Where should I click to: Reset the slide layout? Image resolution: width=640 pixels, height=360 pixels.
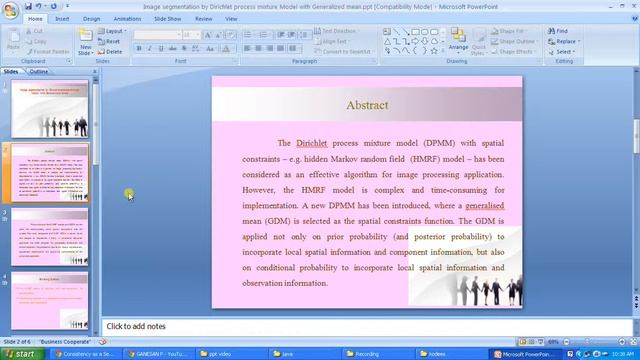[109, 41]
